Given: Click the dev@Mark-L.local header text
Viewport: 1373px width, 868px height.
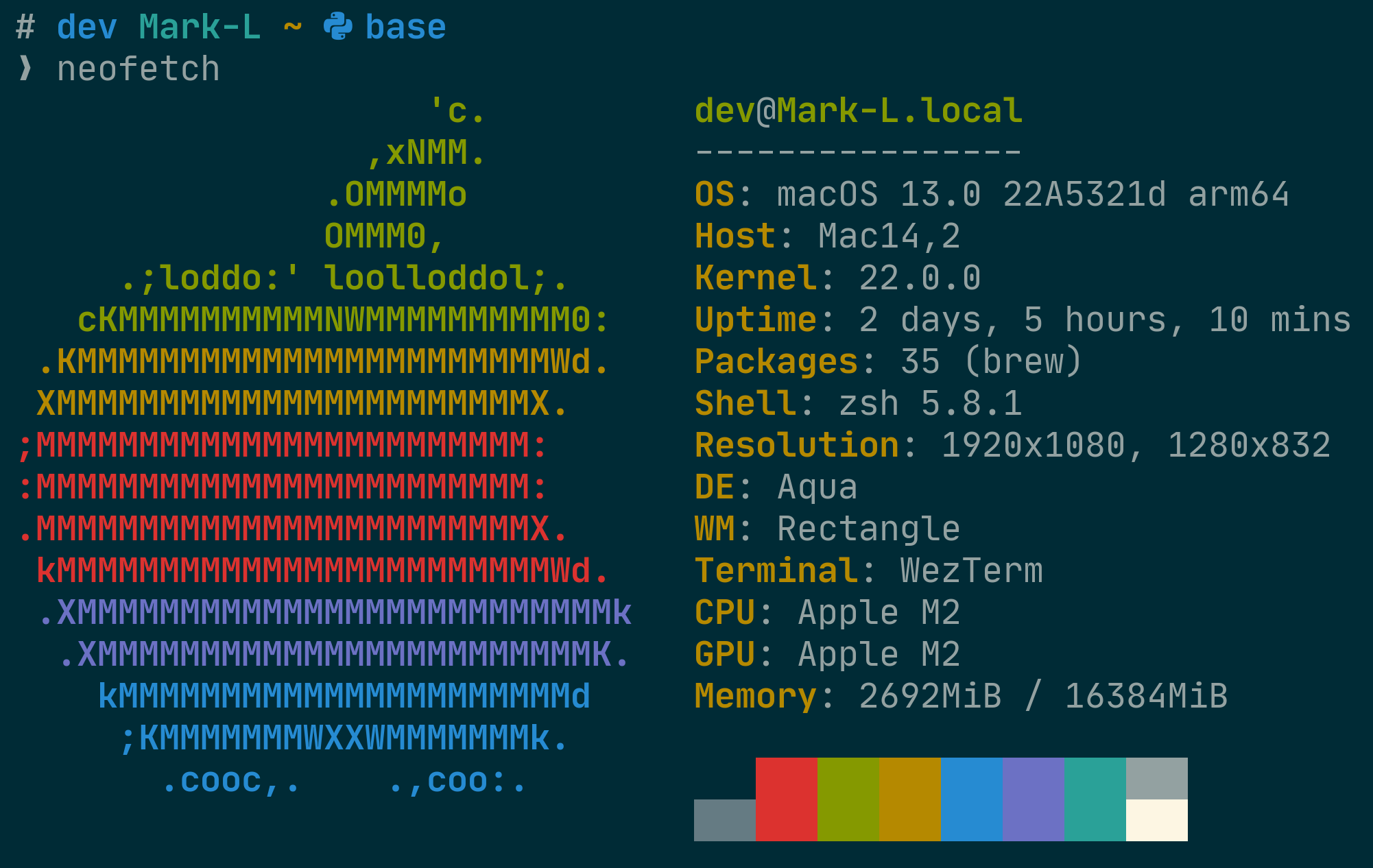Looking at the screenshot, I should (858, 111).
